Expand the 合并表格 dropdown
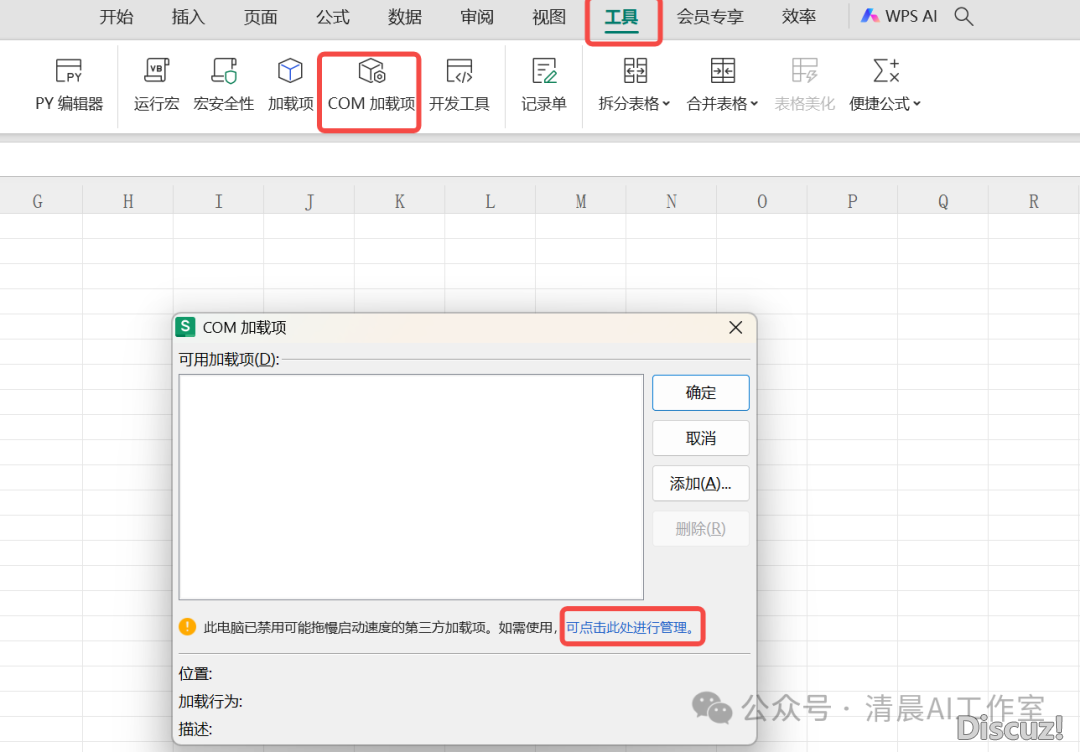1080x752 pixels. tap(722, 103)
